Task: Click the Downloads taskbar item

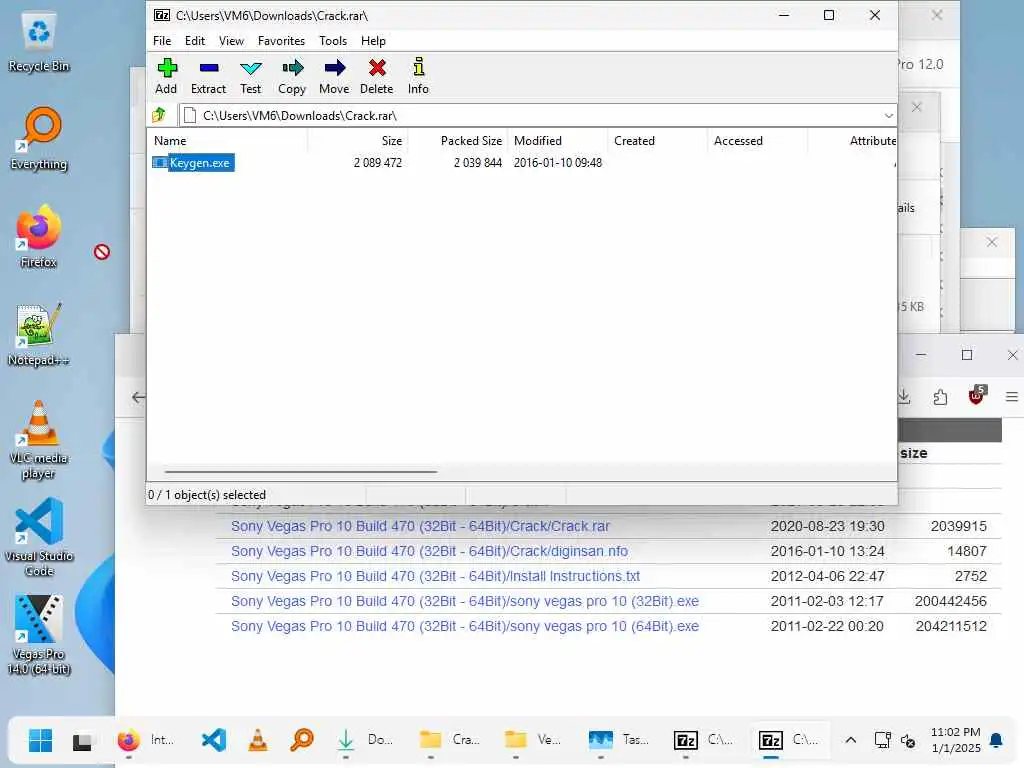Action: (366, 740)
